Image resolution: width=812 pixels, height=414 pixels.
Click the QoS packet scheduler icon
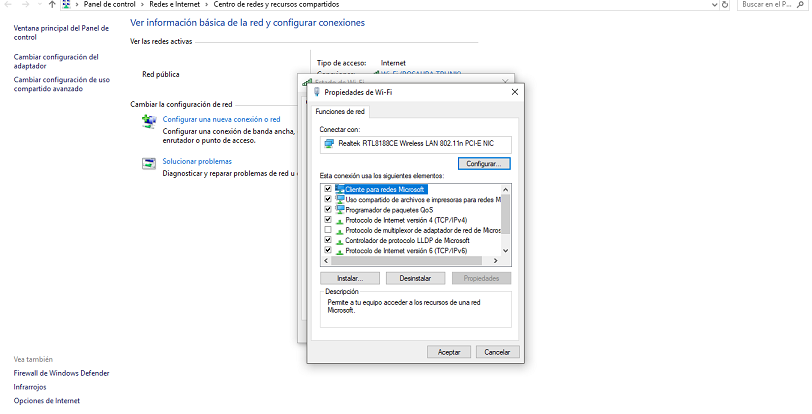click(x=340, y=210)
